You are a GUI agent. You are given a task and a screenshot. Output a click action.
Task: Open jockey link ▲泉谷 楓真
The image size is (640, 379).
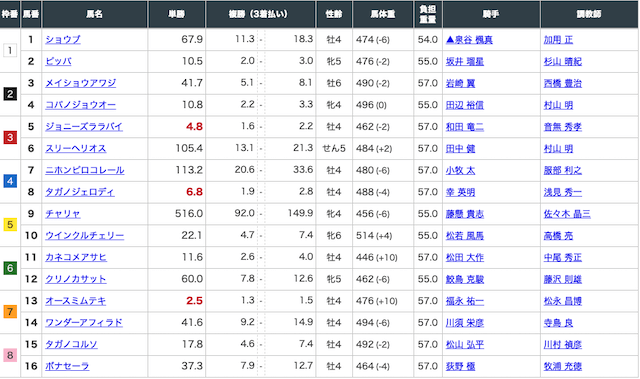[469, 40]
